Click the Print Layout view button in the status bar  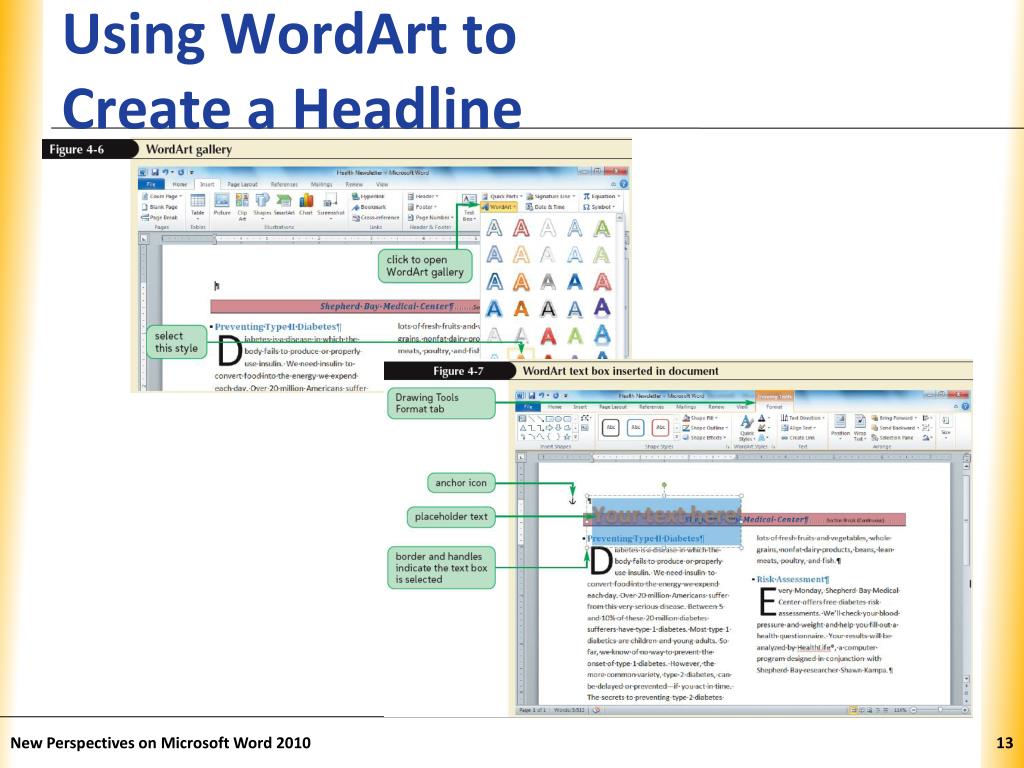853,710
